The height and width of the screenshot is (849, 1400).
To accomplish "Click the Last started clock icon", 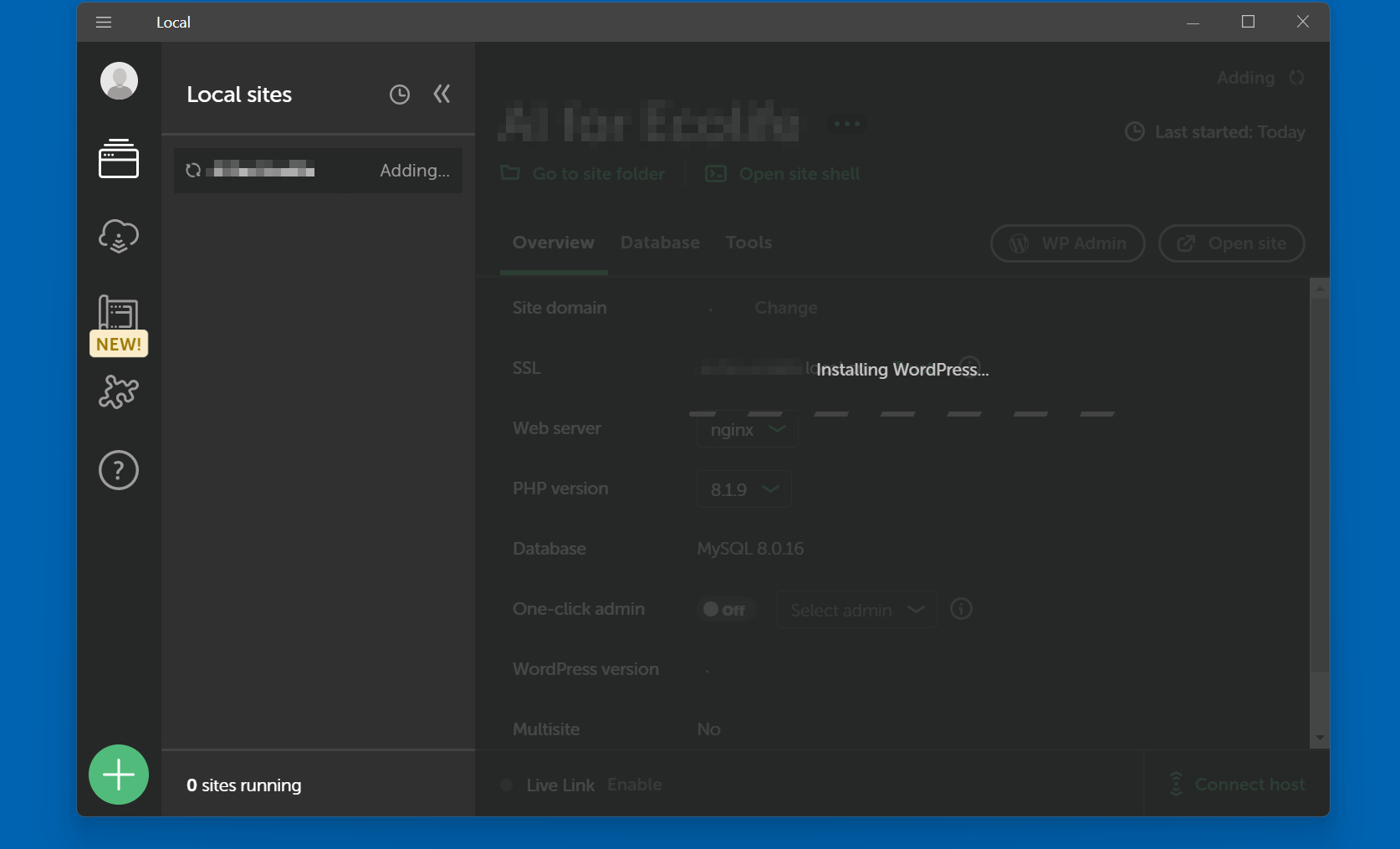I will (1135, 131).
